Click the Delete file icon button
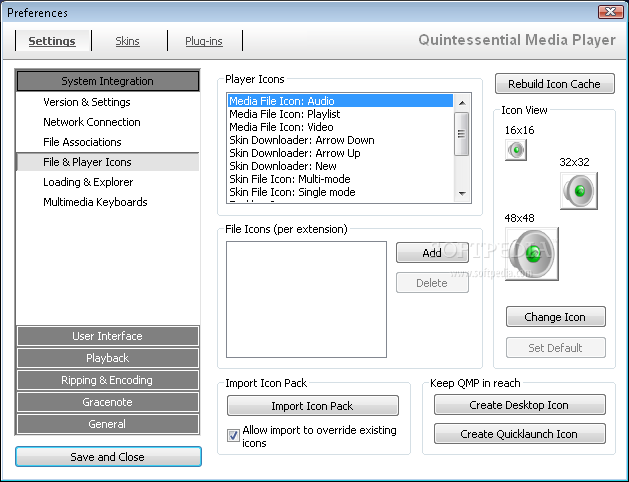Screen dimensions: 629x482 click(x=432, y=283)
